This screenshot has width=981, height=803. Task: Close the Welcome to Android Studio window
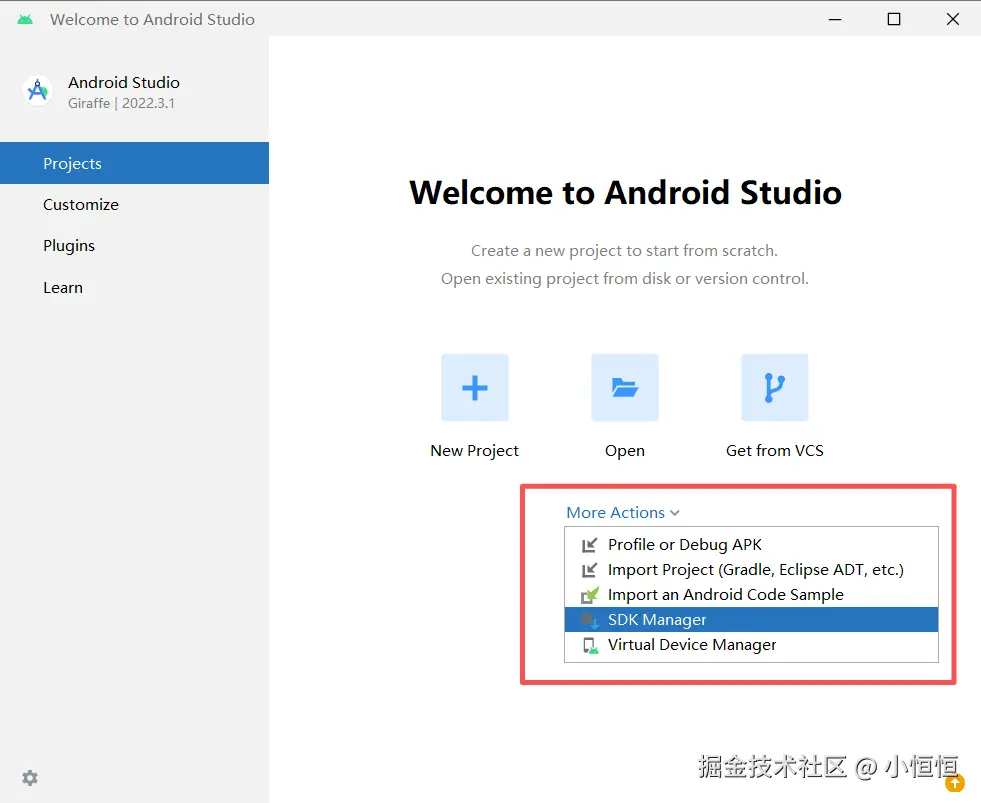953,19
